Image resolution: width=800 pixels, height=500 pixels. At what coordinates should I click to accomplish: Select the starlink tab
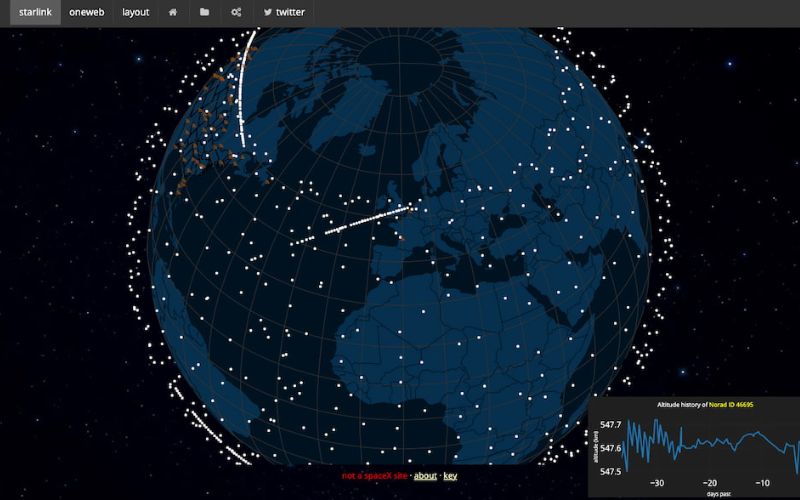pos(35,12)
